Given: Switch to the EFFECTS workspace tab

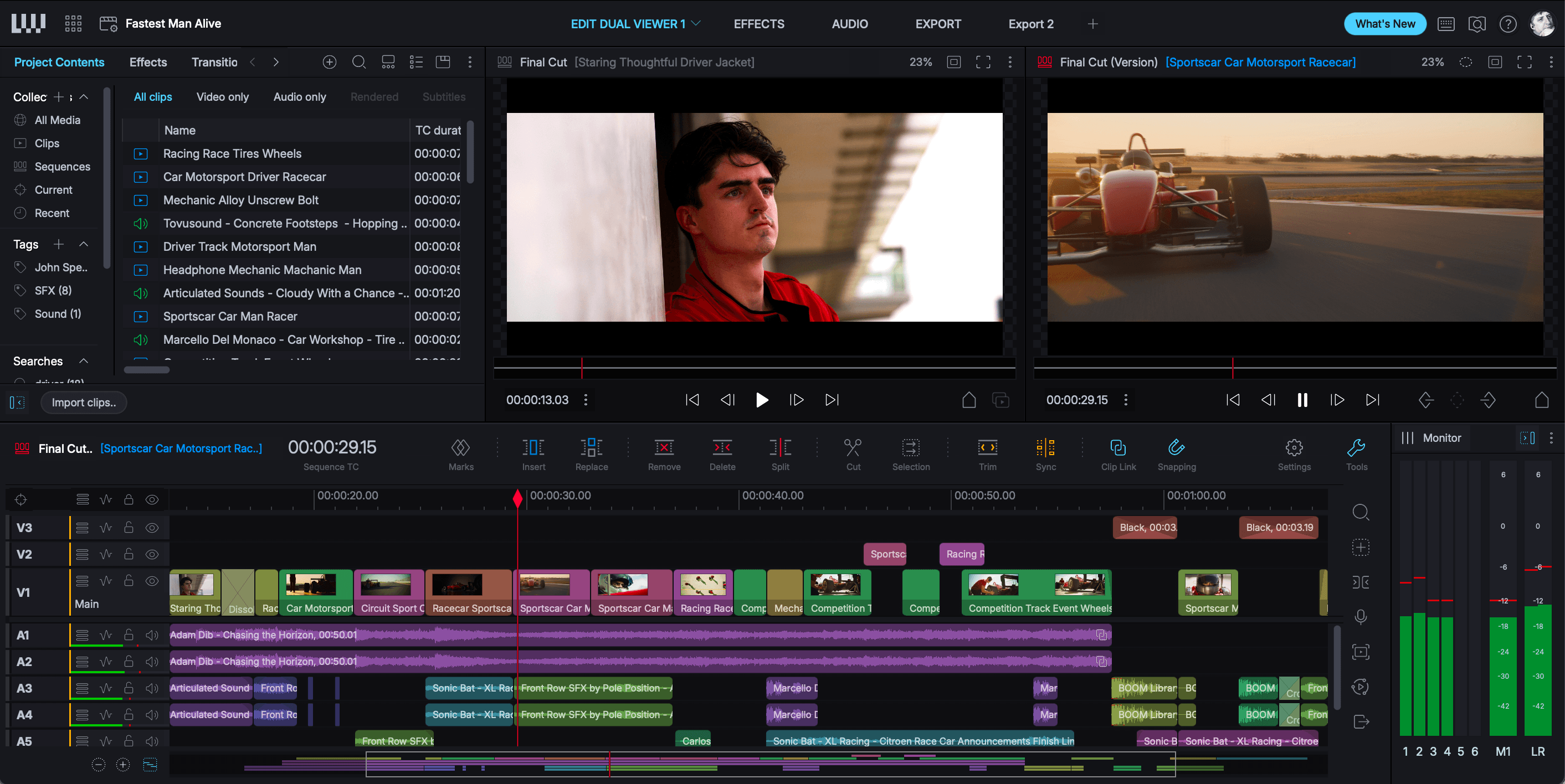Looking at the screenshot, I should click(x=759, y=24).
